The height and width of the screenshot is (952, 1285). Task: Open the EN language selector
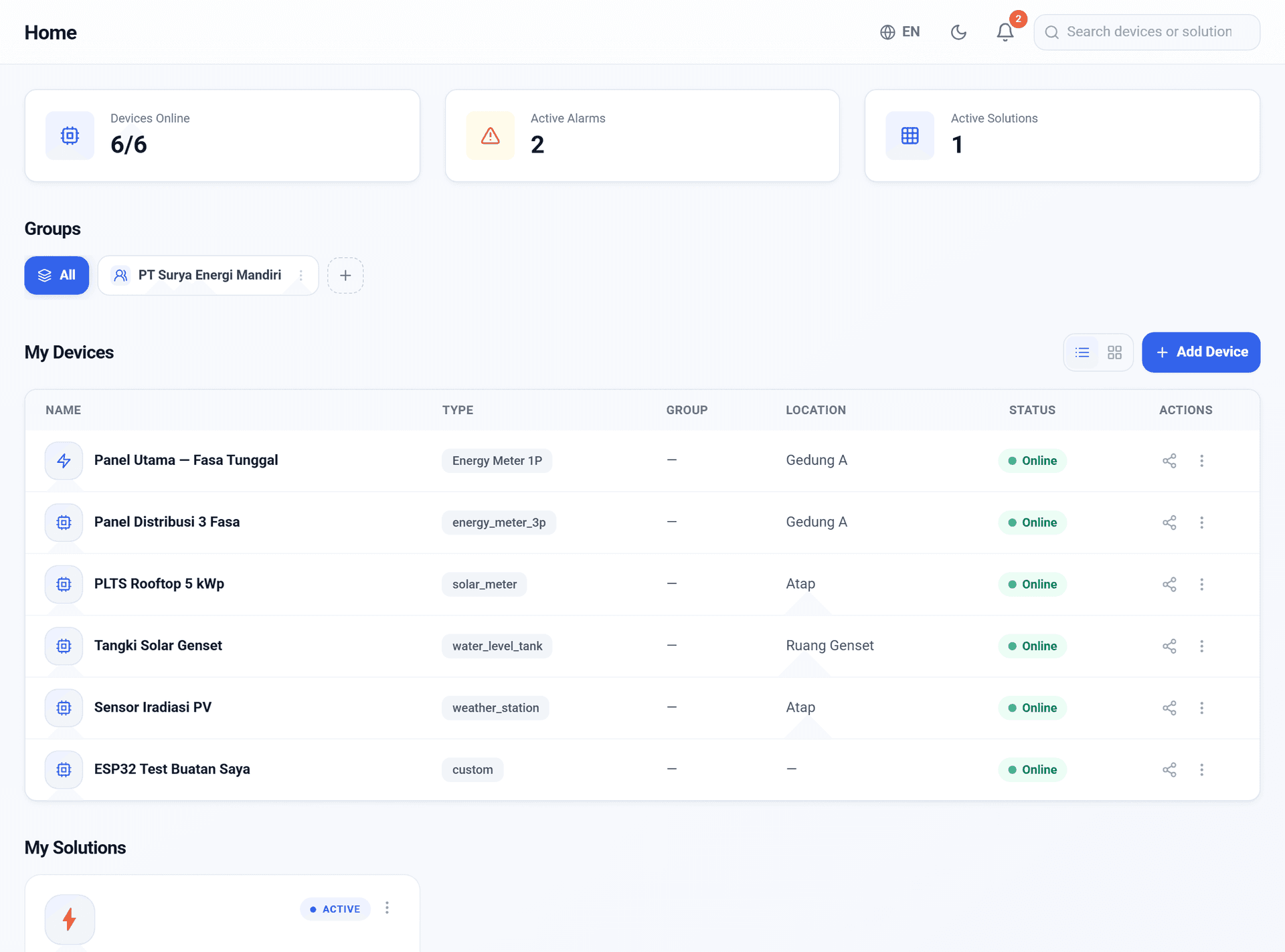point(900,32)
